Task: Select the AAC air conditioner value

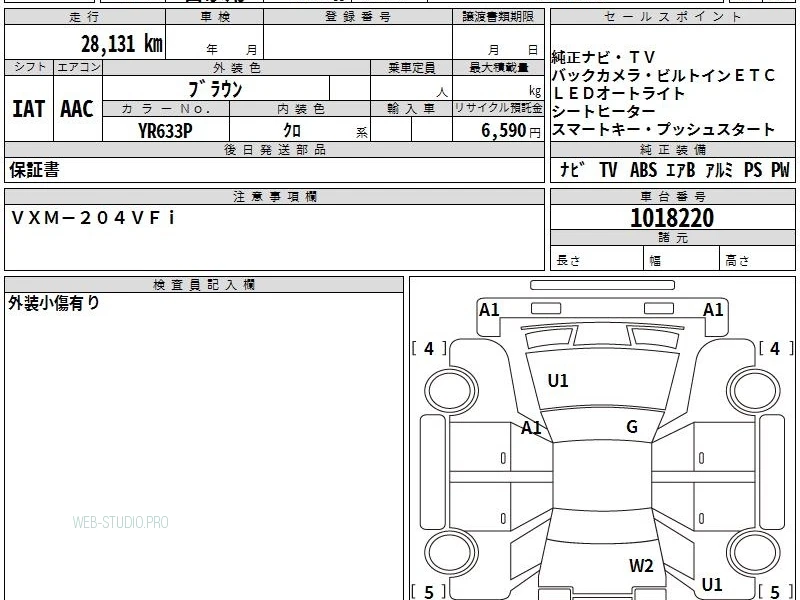Action: click(x=77, y=109)
